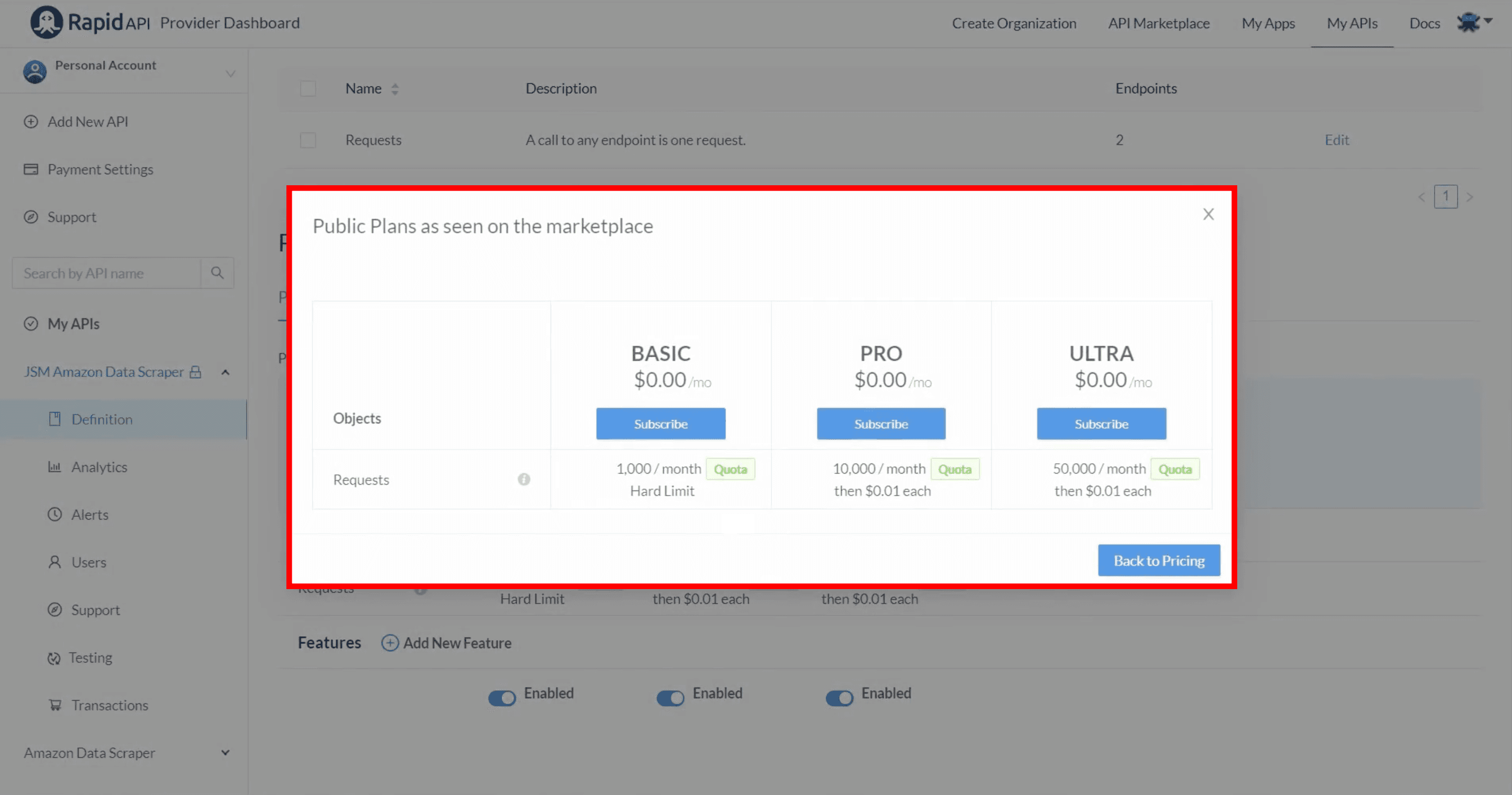
Task: Click the RapidAPI logo
Action: pos(90,22)
